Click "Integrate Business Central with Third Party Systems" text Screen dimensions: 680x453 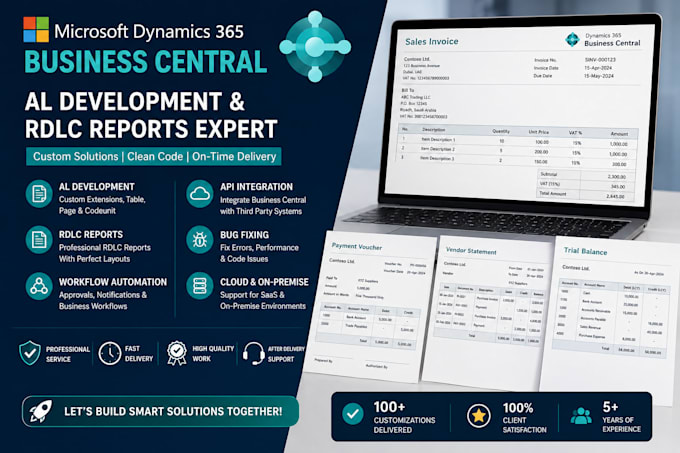(x=263, y=206)
